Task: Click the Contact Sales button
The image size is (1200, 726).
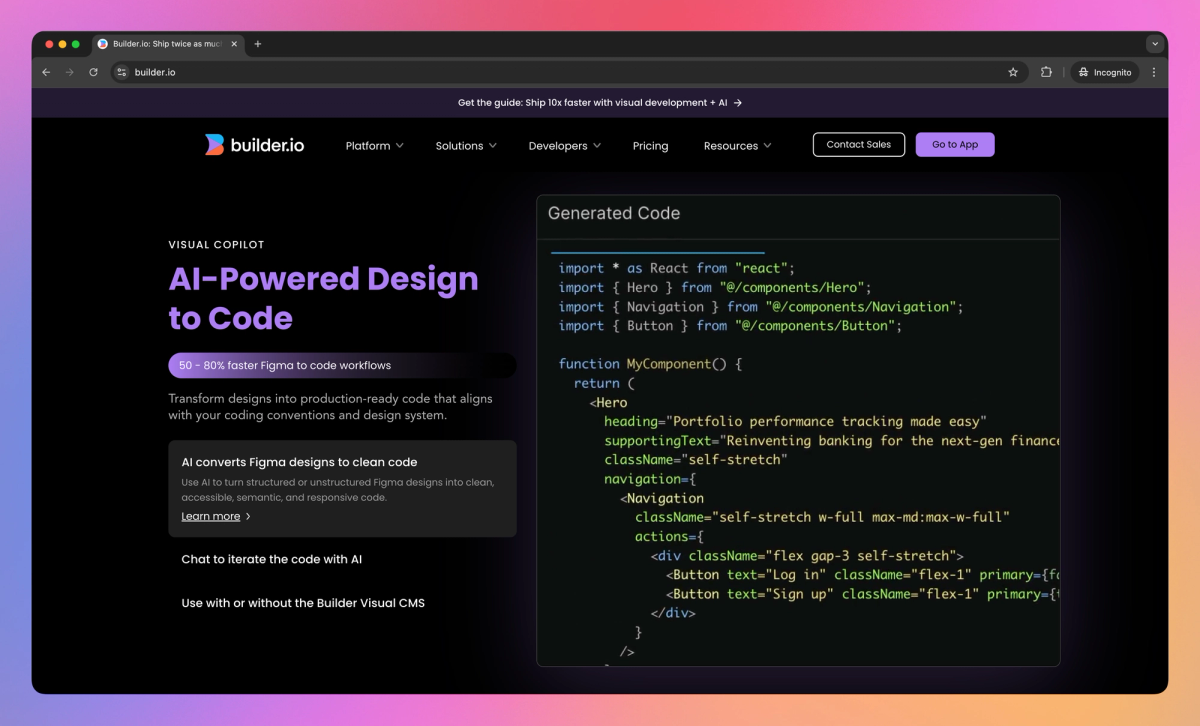Action: pyautogui.click(x=859, y=144)
